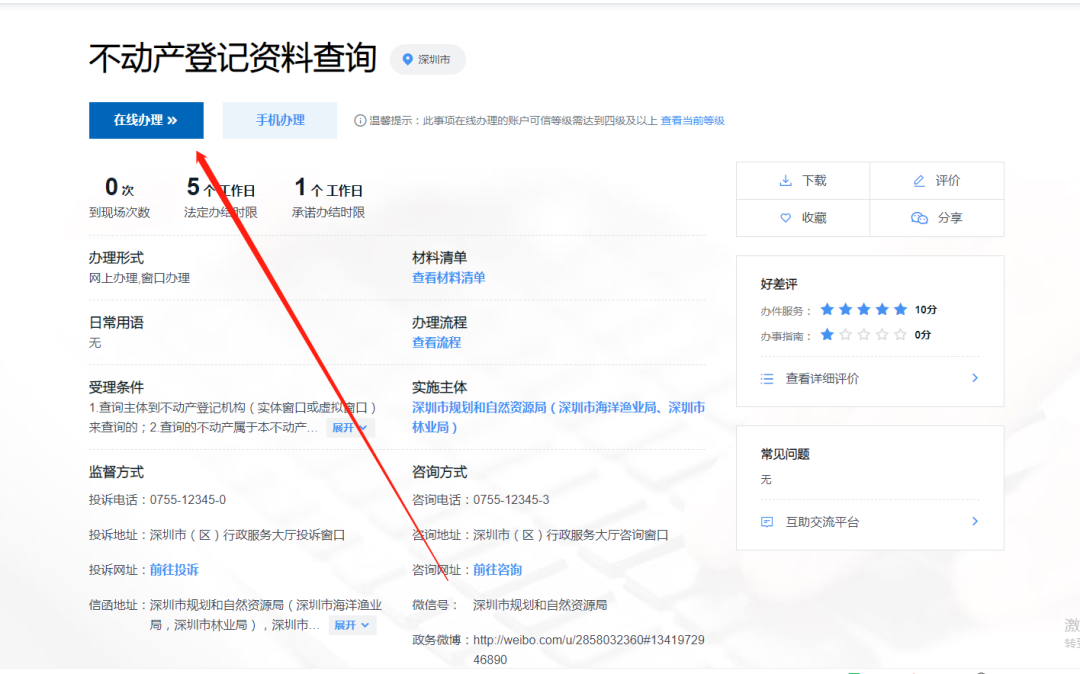Follow the 前往投诉 link
1080x674 pixels.
point(174,569)
